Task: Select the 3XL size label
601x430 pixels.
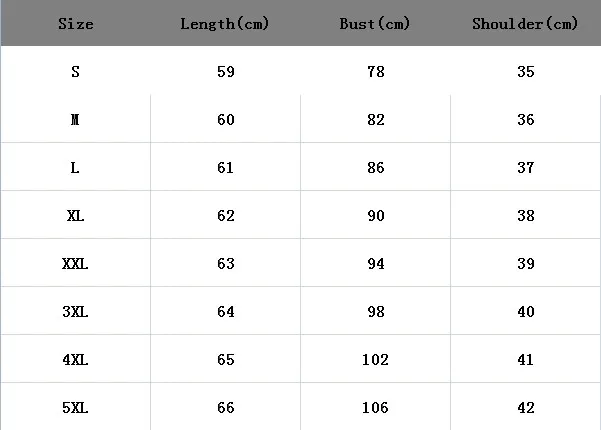Action: [x=75, y=312]
